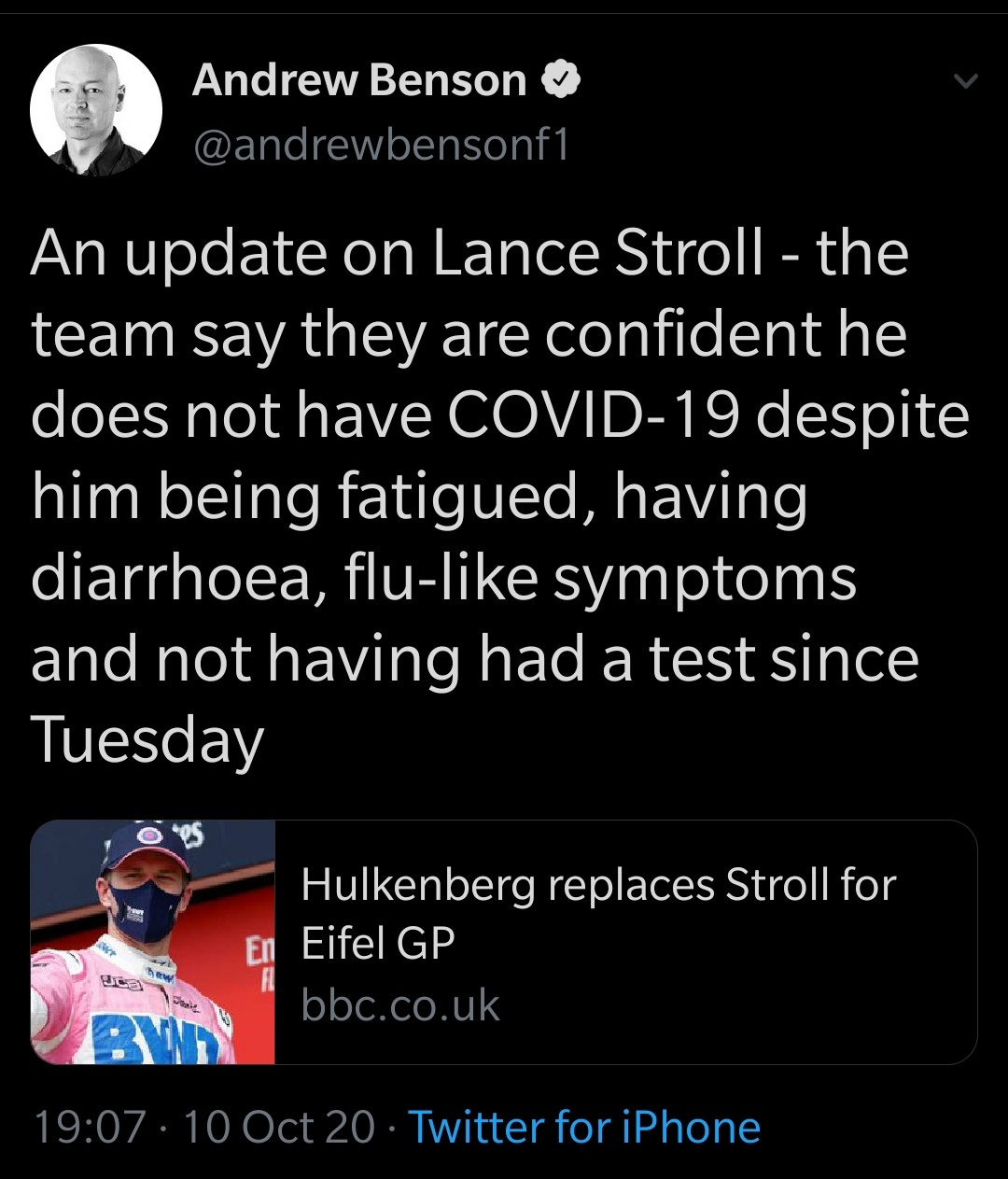Tap "Lance Stroll" in the tweet text
Viewport: 1008px width, 1179px height.
(x=597, y=253)
